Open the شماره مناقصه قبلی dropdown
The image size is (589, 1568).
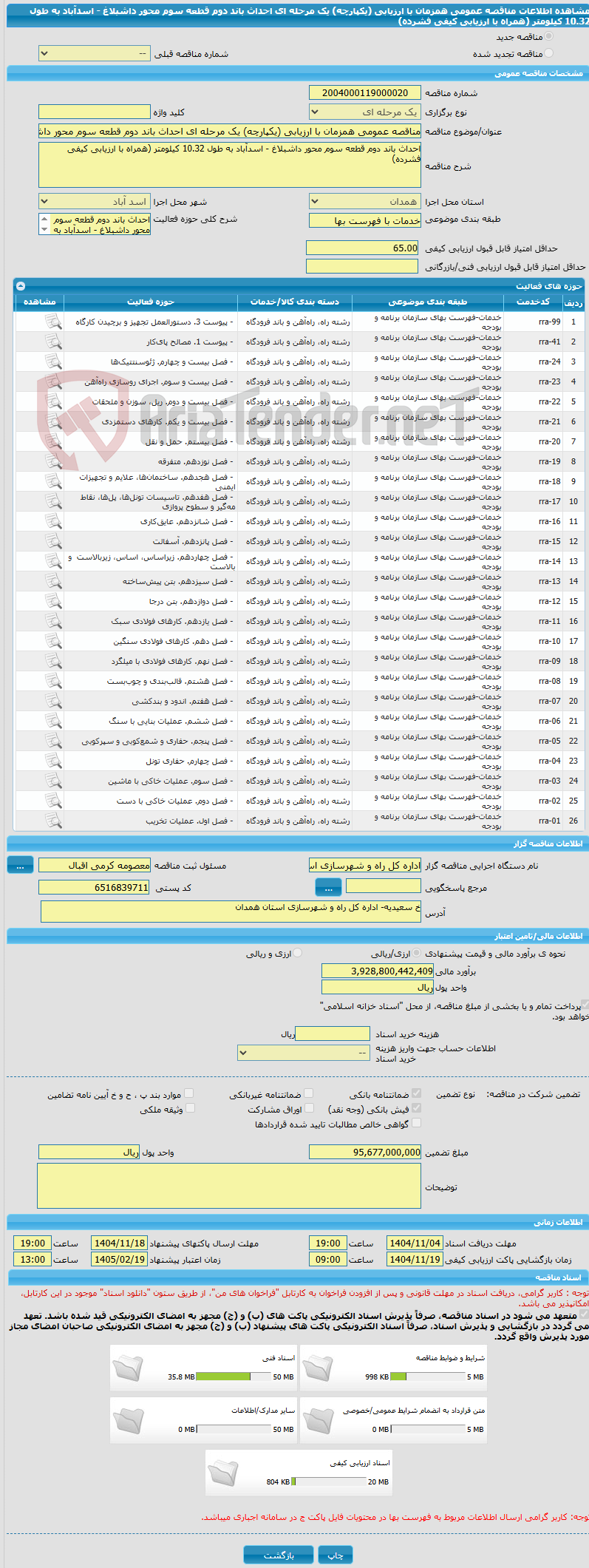pos(94,54)
